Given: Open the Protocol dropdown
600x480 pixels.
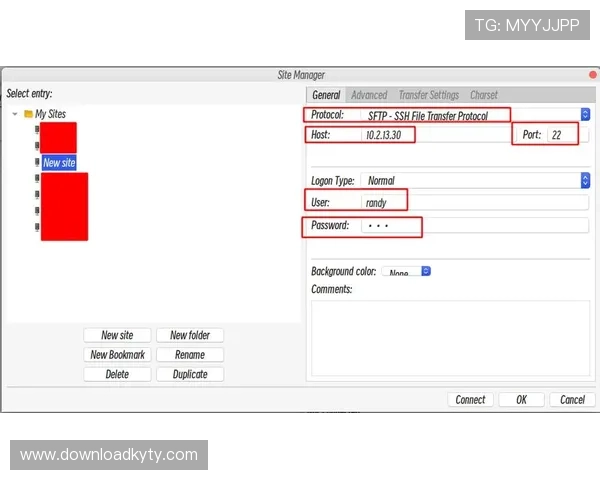Looking at the screenshot, I should (585, 114).
